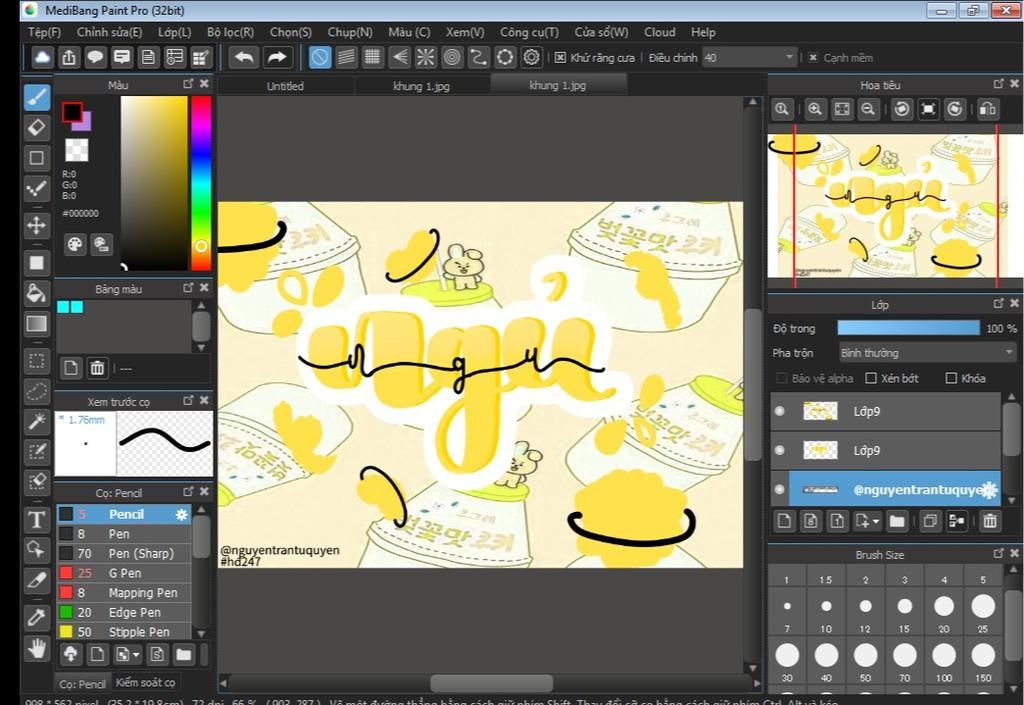1024x705 pixels.
Task: Switch to the Kiểm soát cọ tab
Action: (x=146, y=682)
